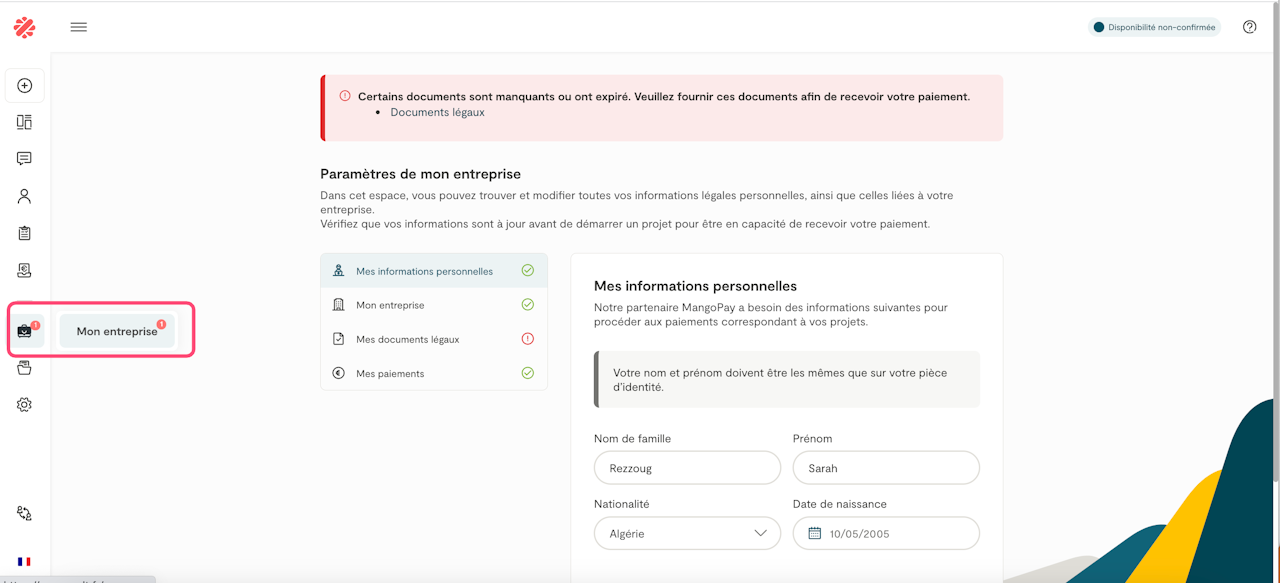1280x583 pixels.
Task: Toggle the Disponibilité non-confirmée status
Action: pos(1154,27)
